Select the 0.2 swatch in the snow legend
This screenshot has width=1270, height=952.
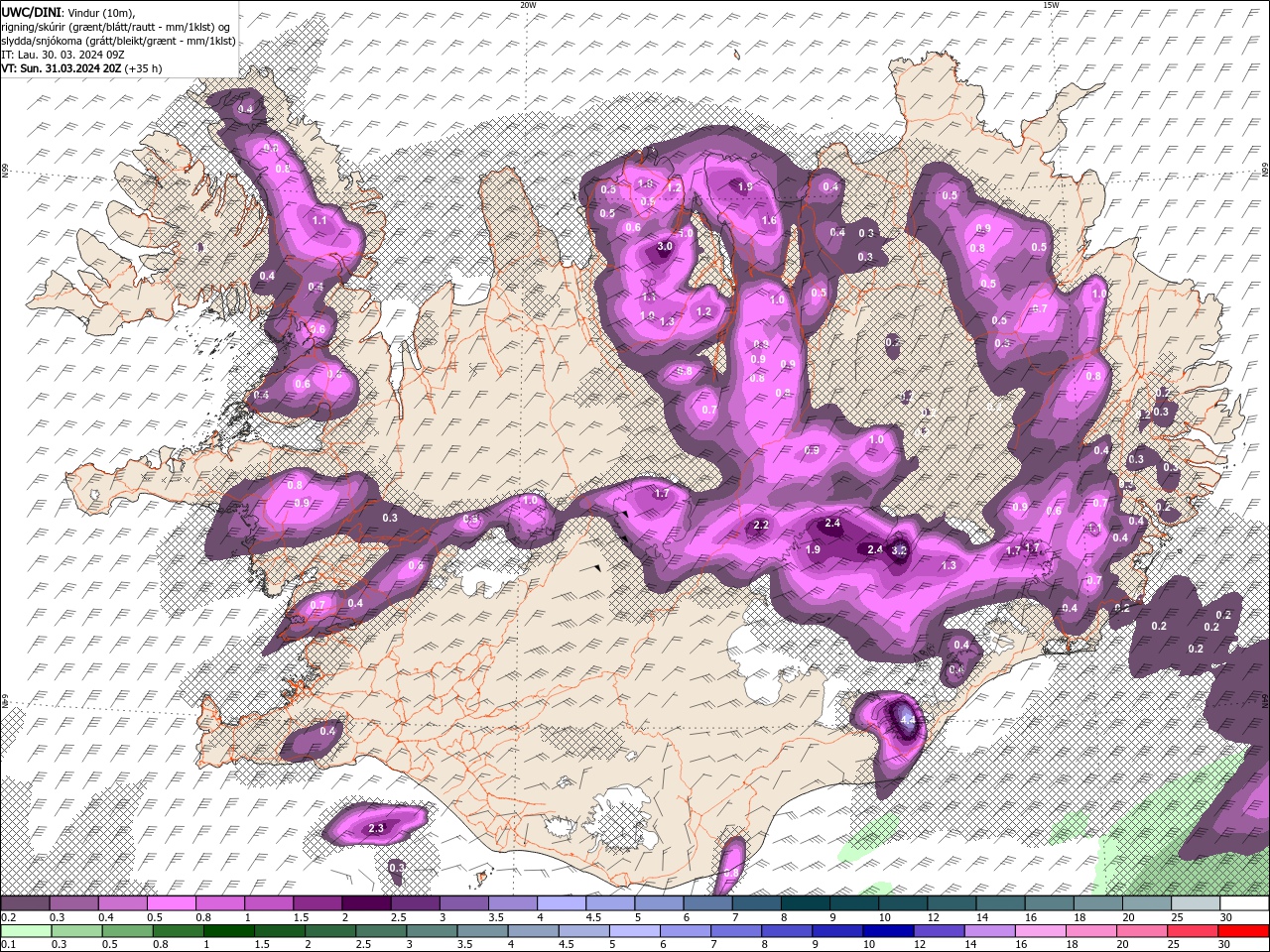click(x=25, y=903)
